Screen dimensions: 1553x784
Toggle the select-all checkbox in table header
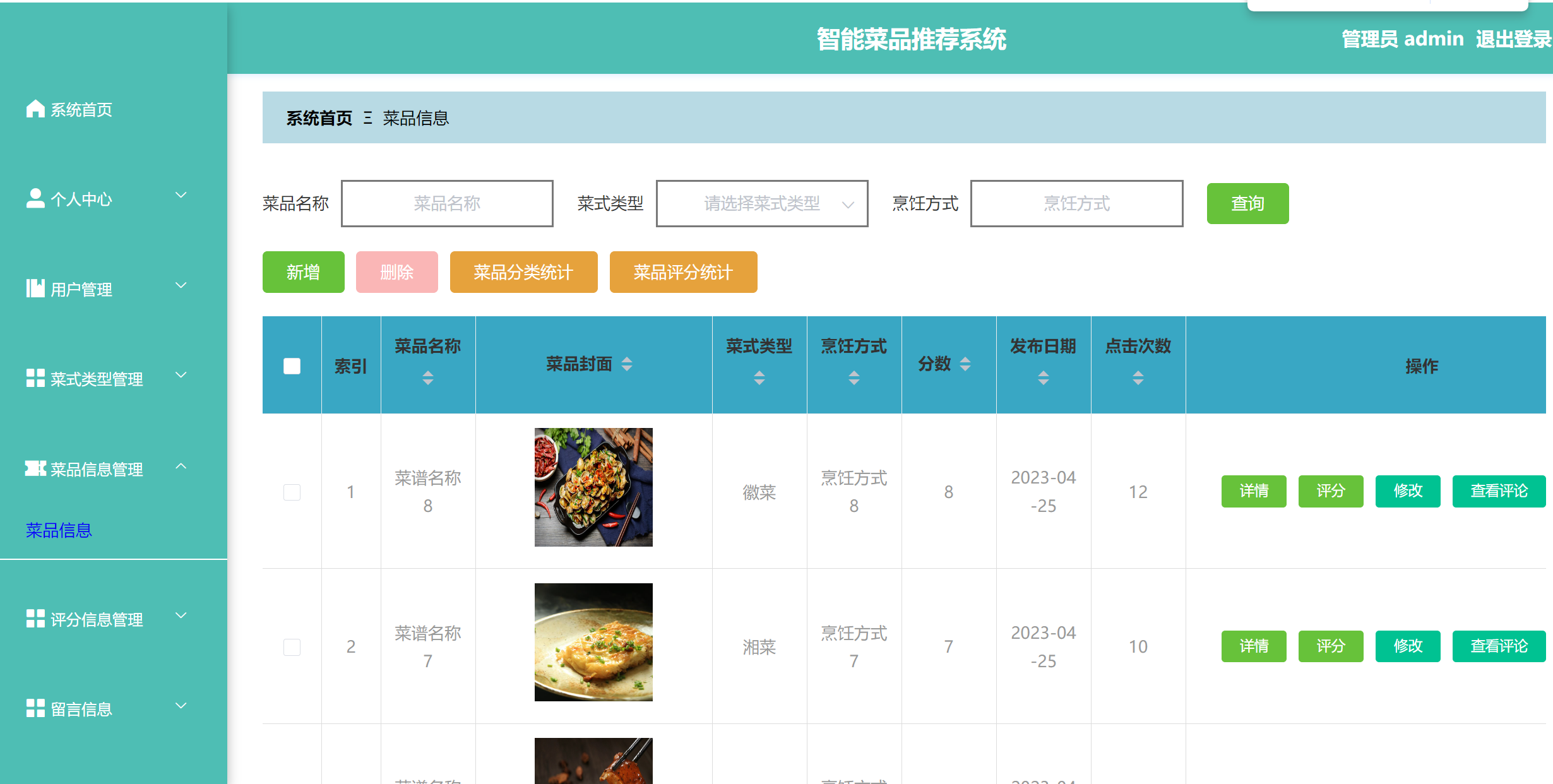pos(291,365)
